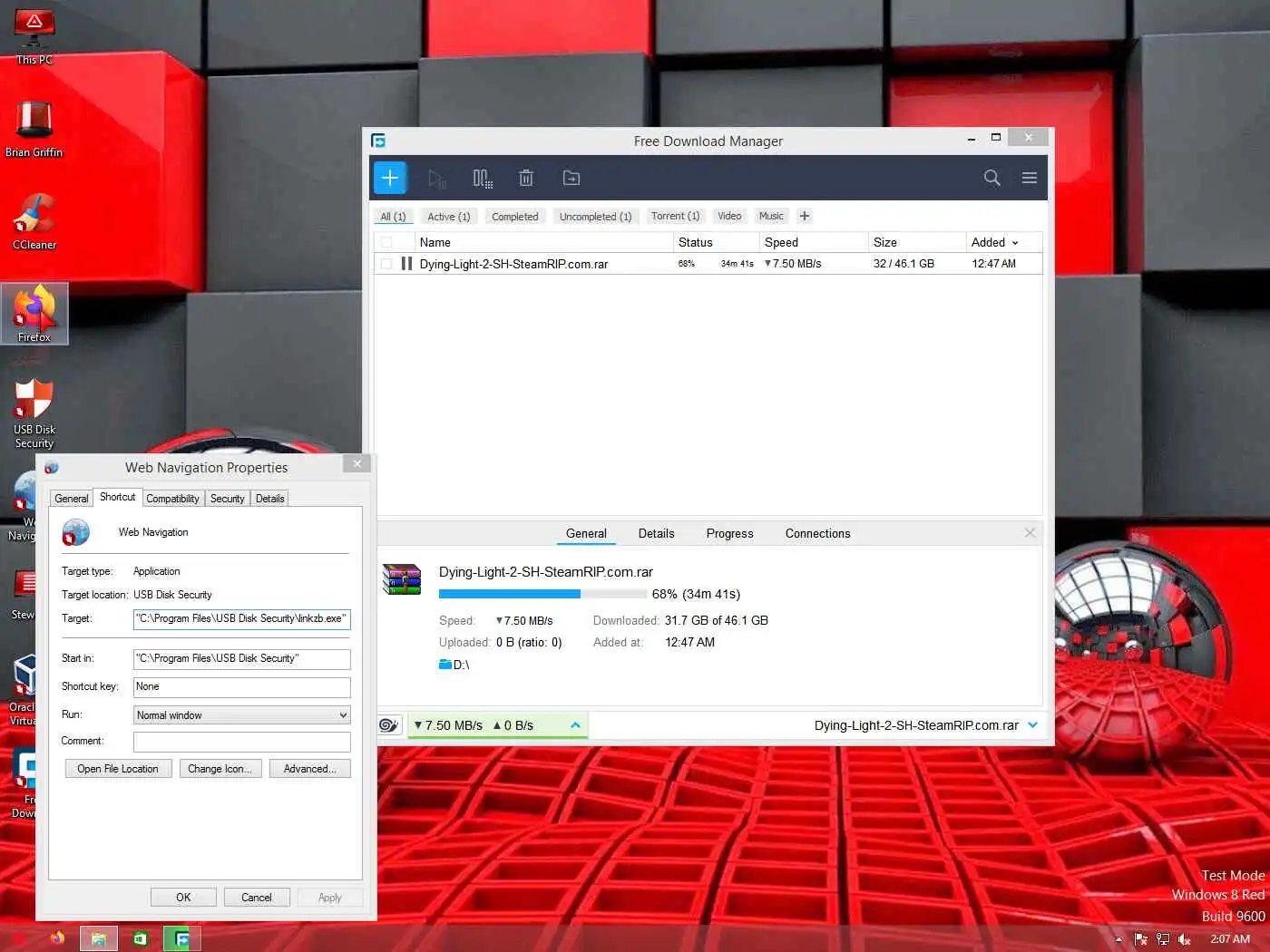This screenshot has width=1270, height=952.
Task: Select General tab in FDM details panel
Action: click(586, 533)
